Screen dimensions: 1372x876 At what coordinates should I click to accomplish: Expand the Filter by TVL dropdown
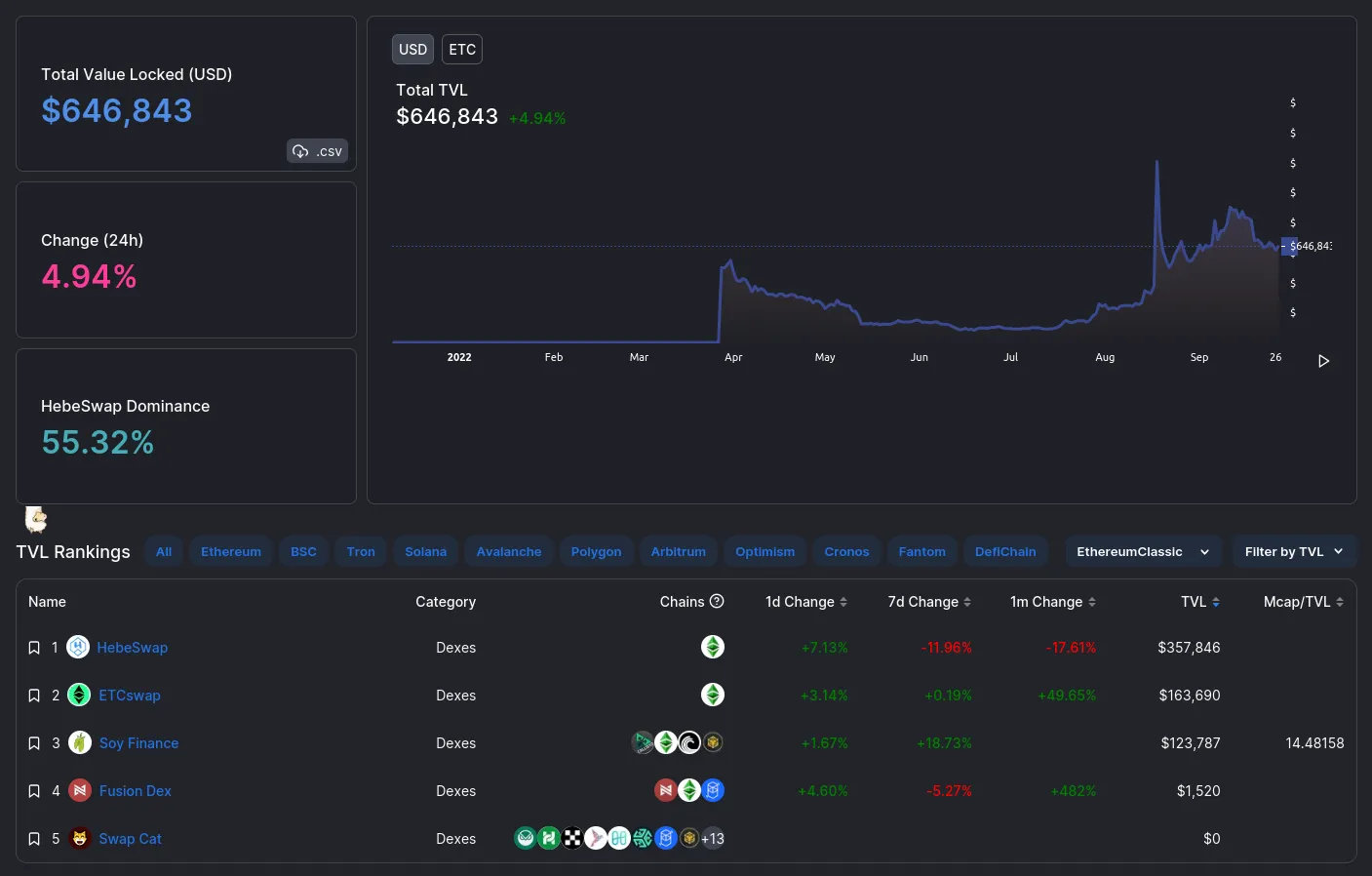1294,551
